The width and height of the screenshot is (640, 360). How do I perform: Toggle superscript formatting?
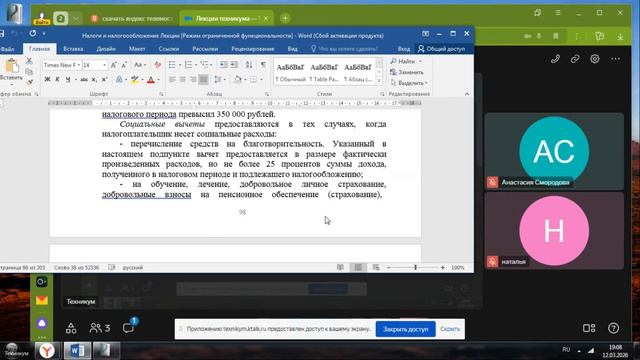click(104, 80)
